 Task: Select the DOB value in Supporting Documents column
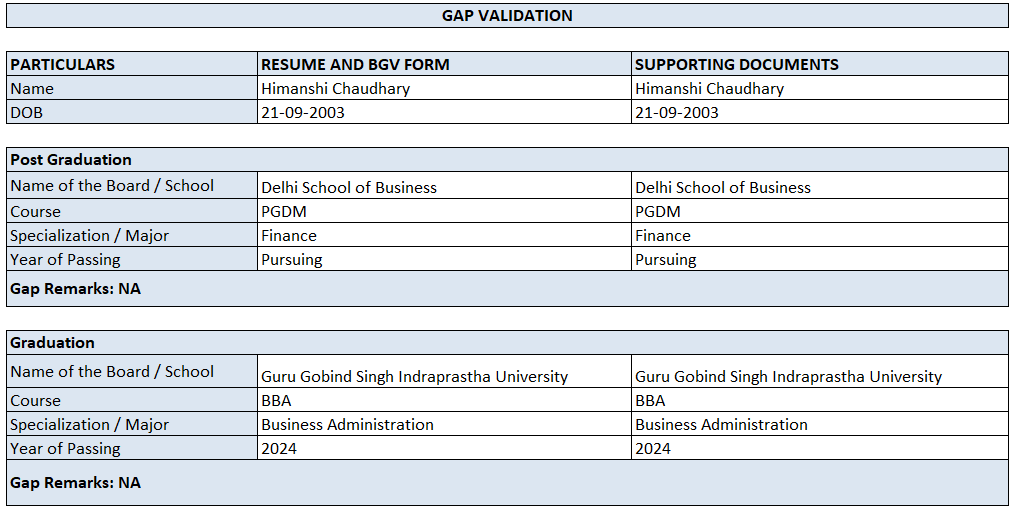tap(677, 112)
